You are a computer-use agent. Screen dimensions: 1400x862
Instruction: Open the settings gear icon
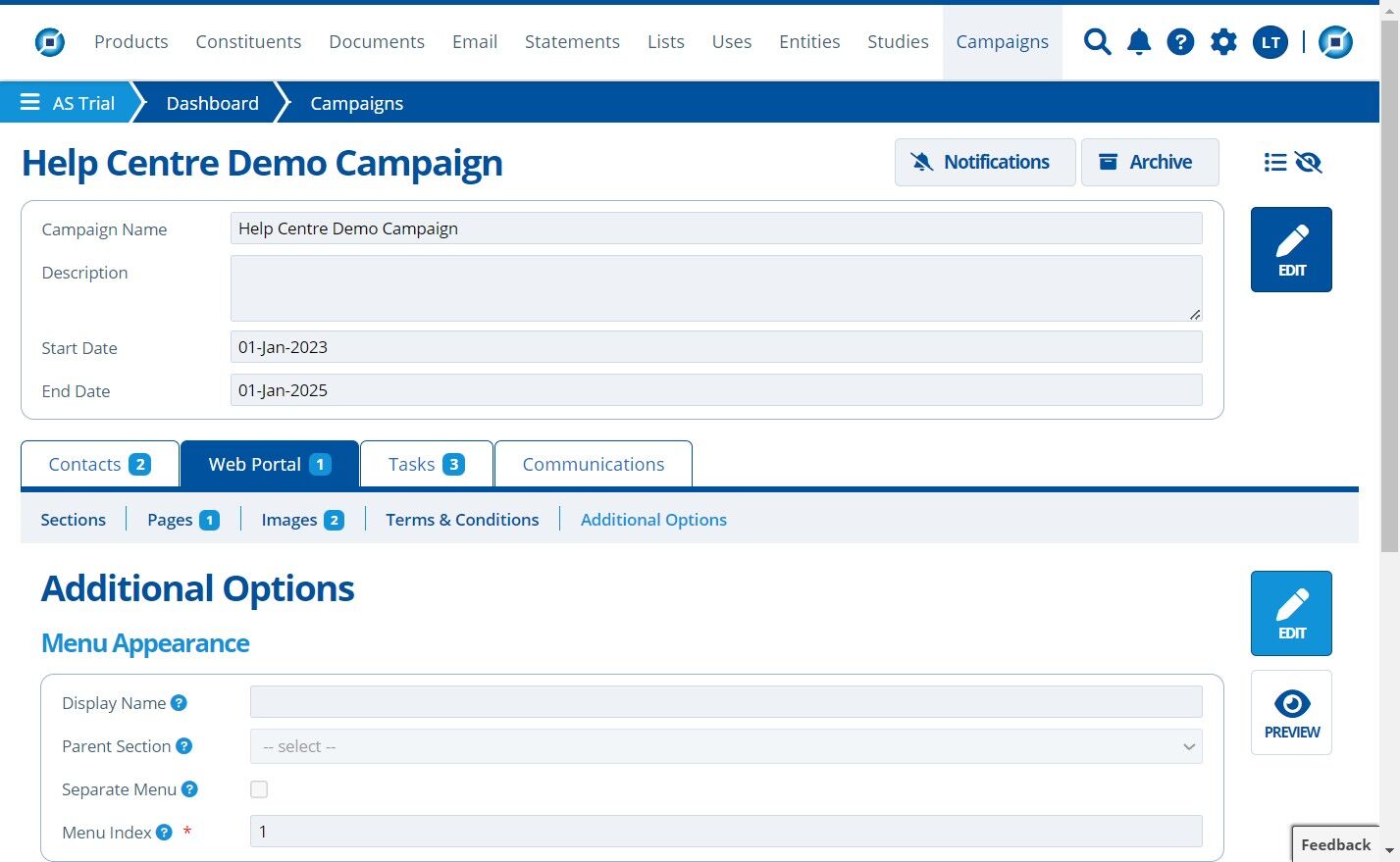tap(1223, 42)
